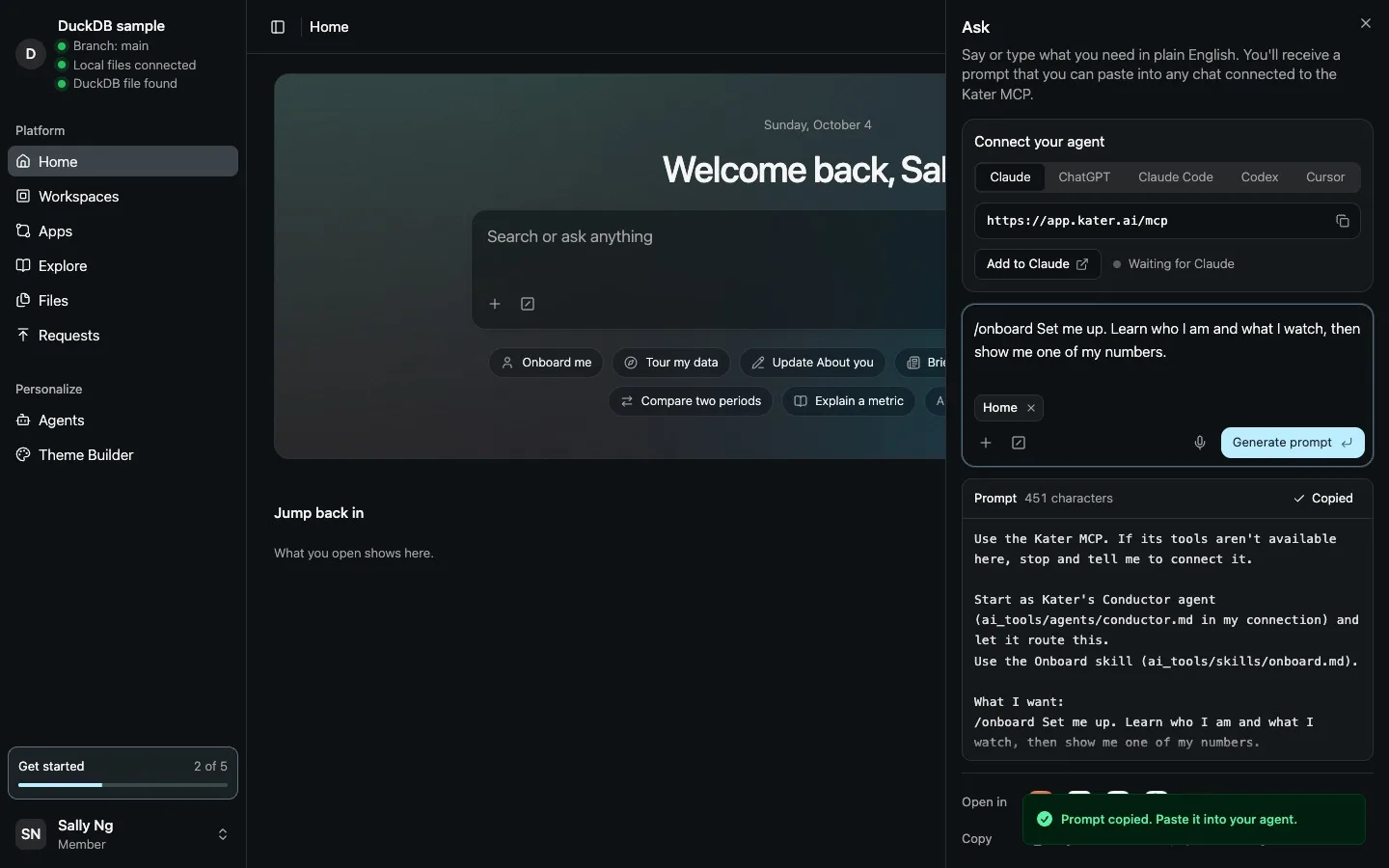This screenshot has height=868, width=1389.
Task: Open Requests in the sidebar
Action: (x=123, y=335)
